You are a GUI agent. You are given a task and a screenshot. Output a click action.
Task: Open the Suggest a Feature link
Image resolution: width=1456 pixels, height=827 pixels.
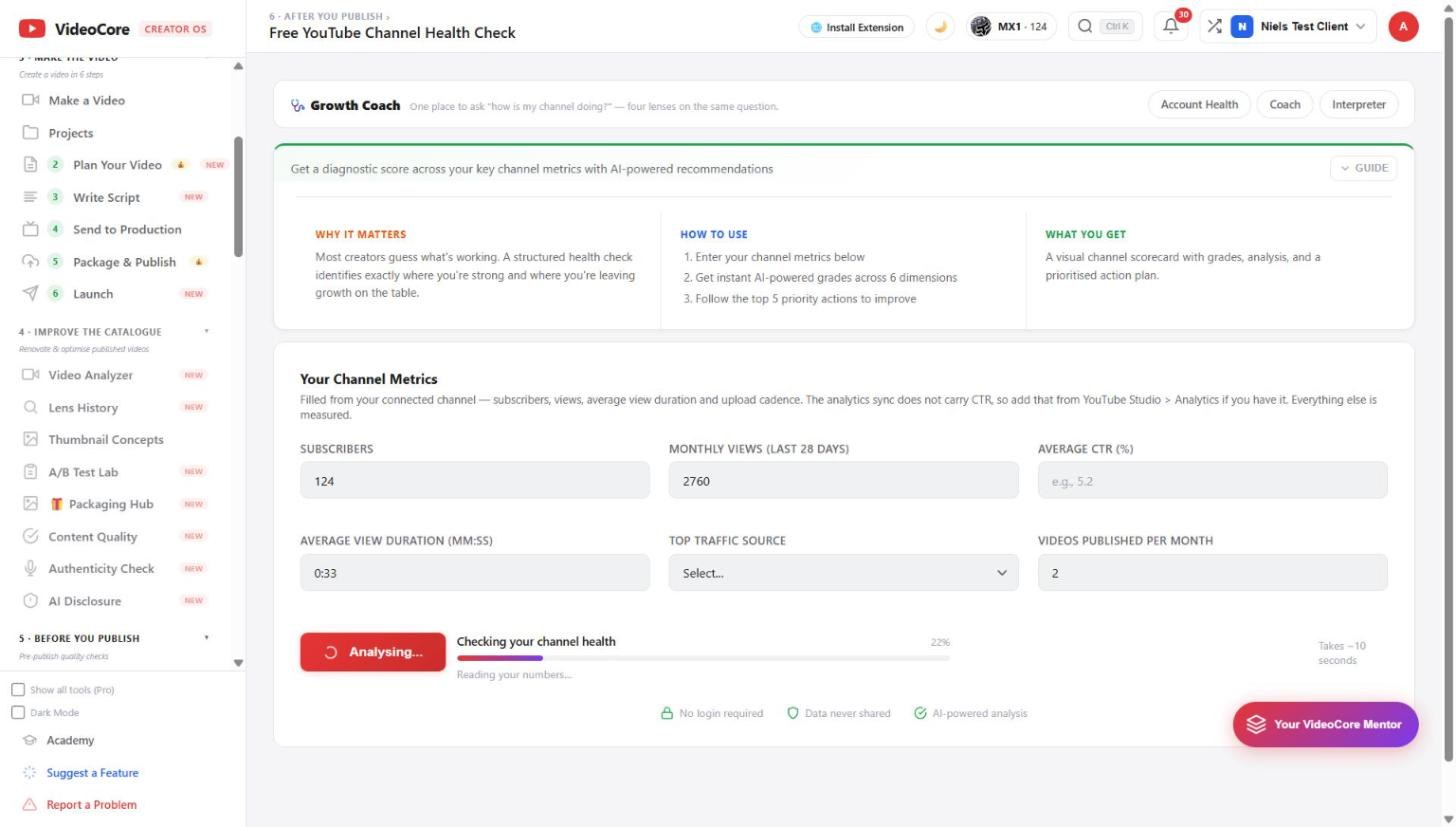click(x=92, y=773)
